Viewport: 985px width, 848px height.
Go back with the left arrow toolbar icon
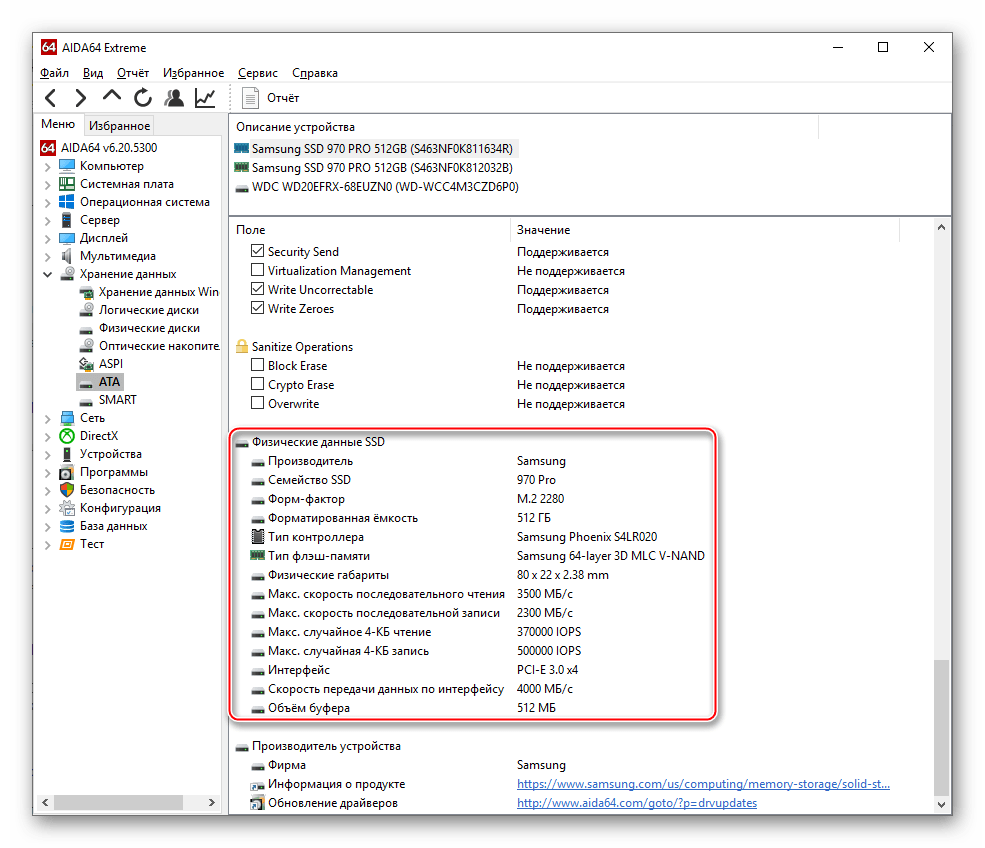(x=51, y=98)
